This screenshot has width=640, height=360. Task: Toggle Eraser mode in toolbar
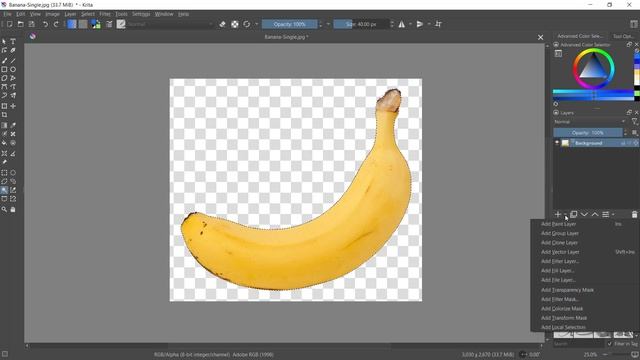(x=222, y=24)
